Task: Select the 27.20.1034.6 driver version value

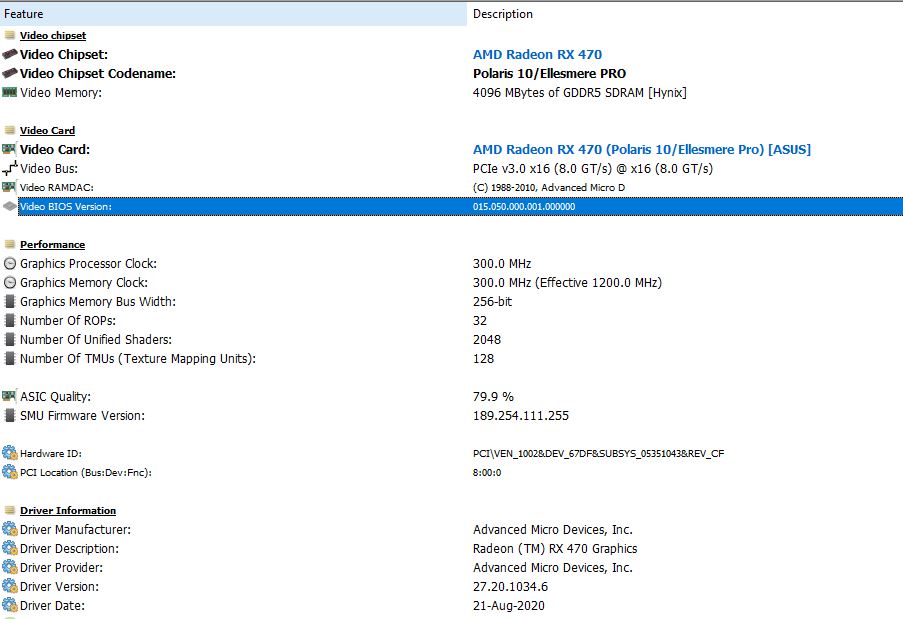Action: coord(511,587)
